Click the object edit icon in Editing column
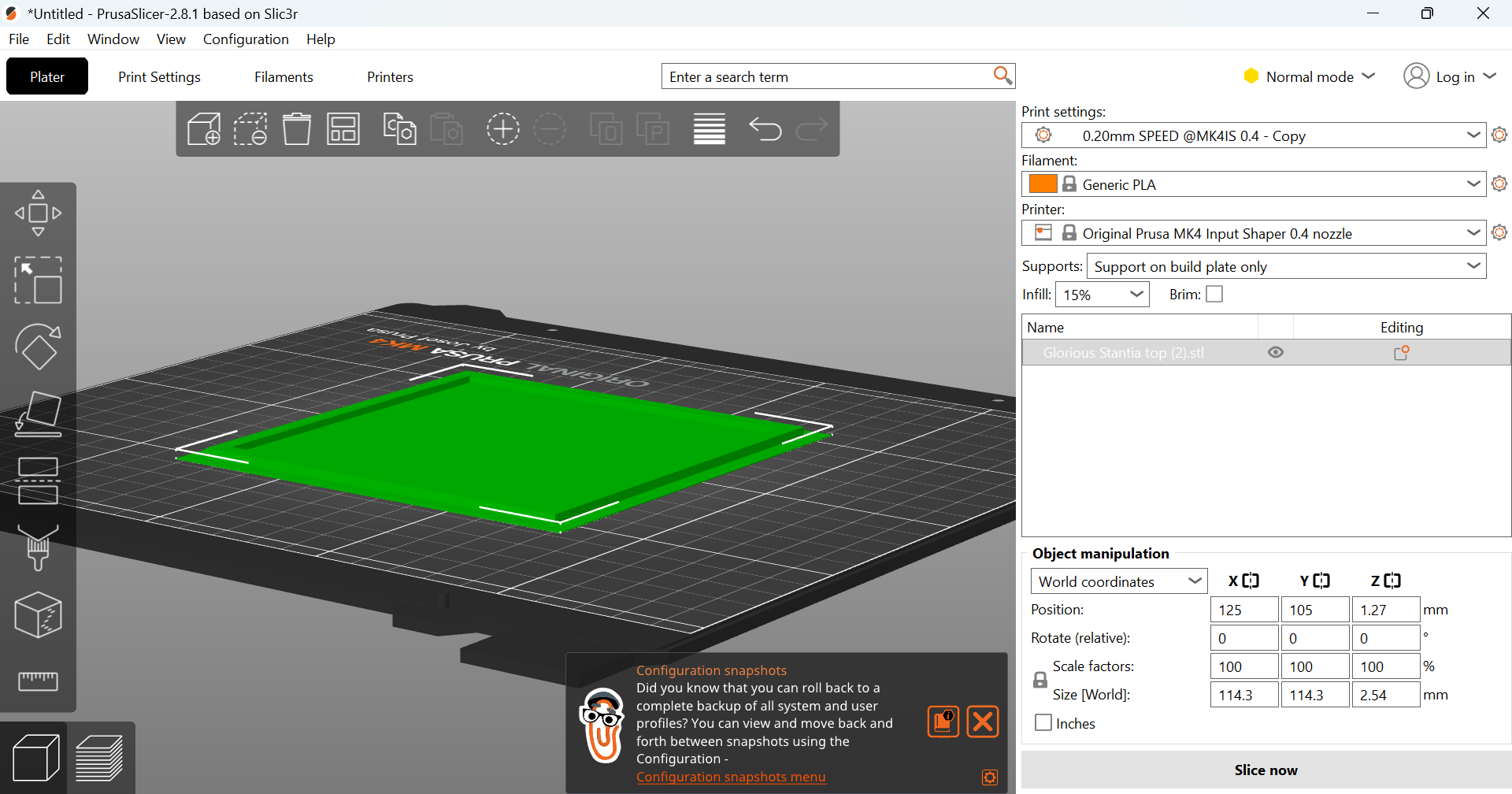 click(x=1402, y=353)
